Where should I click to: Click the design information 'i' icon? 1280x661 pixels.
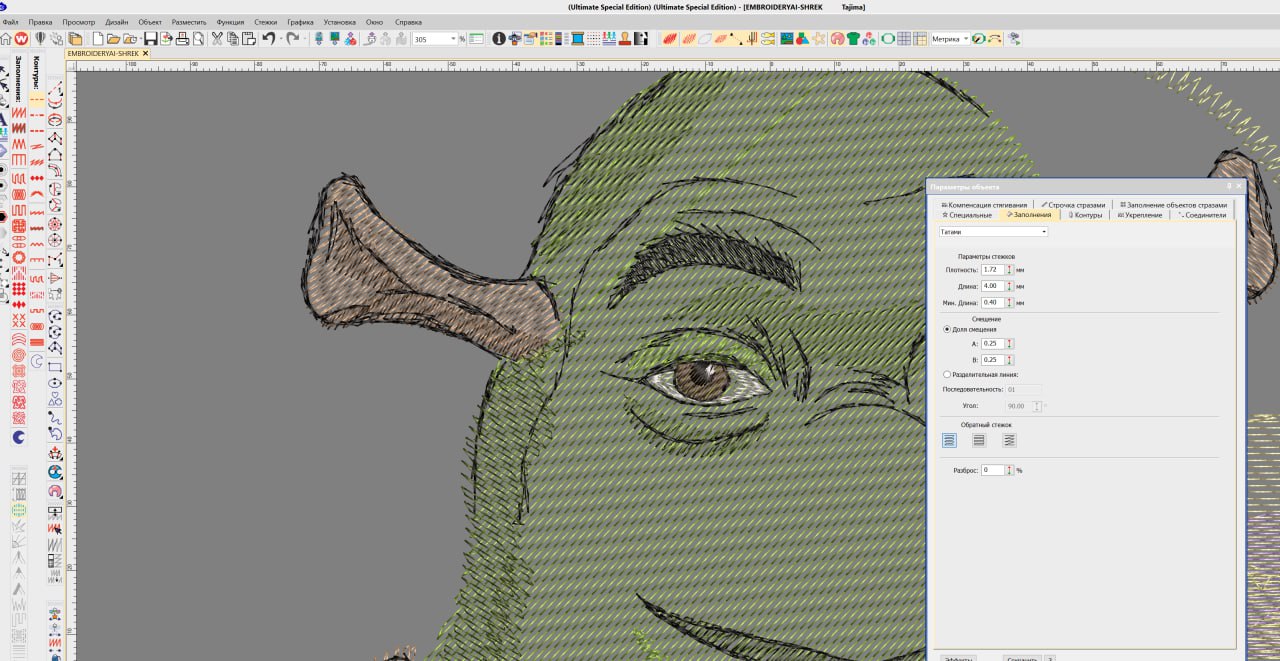coord(499,39)
